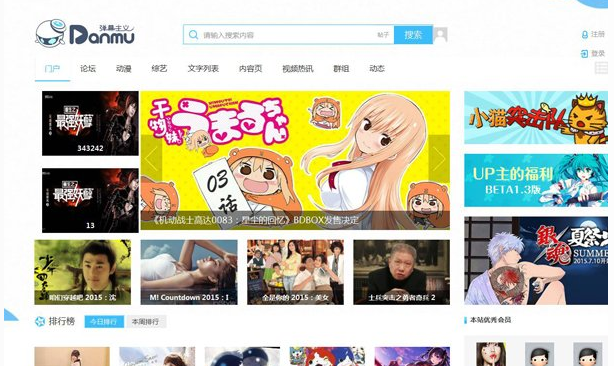614x366 pixels.
Task: Click the 本站优秀会员 heading
Action: click(x=491, y=320)
